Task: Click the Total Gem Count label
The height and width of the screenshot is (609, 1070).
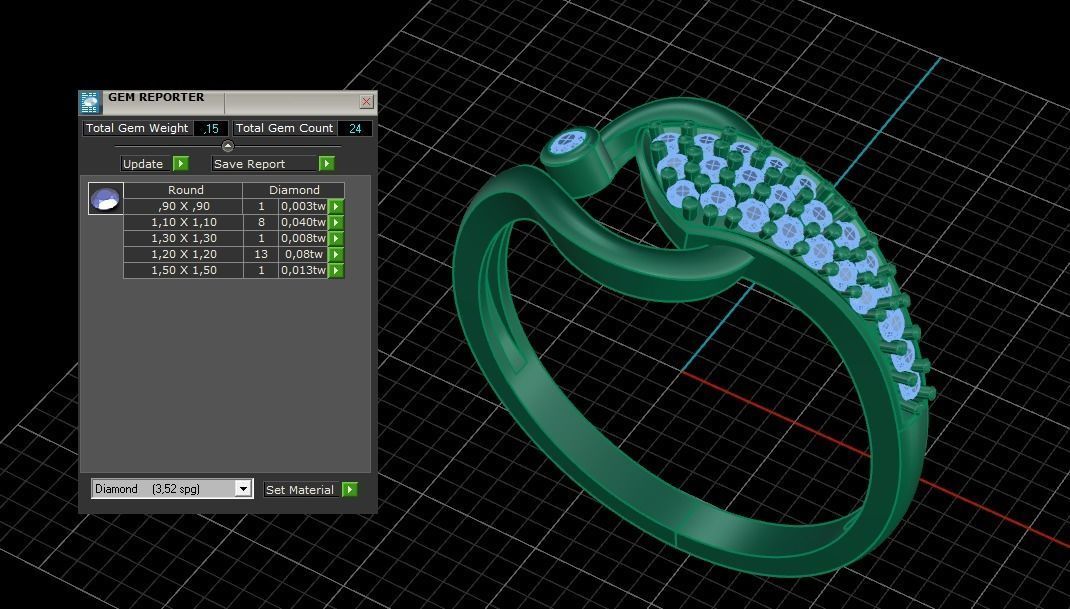Action: pyautogui.click(x=285, y=128)
